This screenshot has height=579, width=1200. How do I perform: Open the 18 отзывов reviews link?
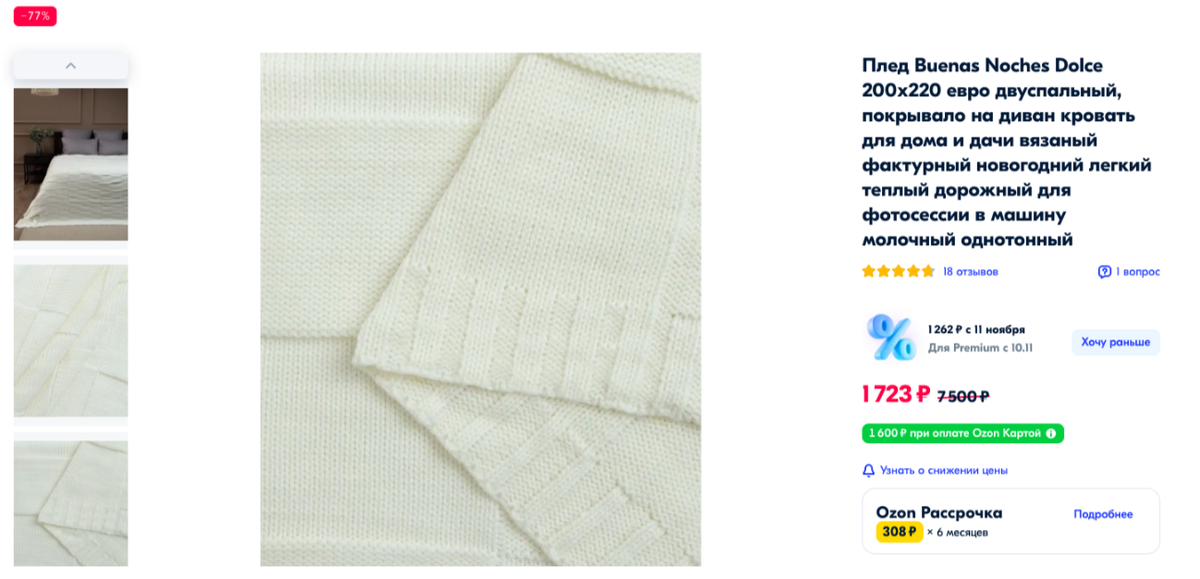970,271
